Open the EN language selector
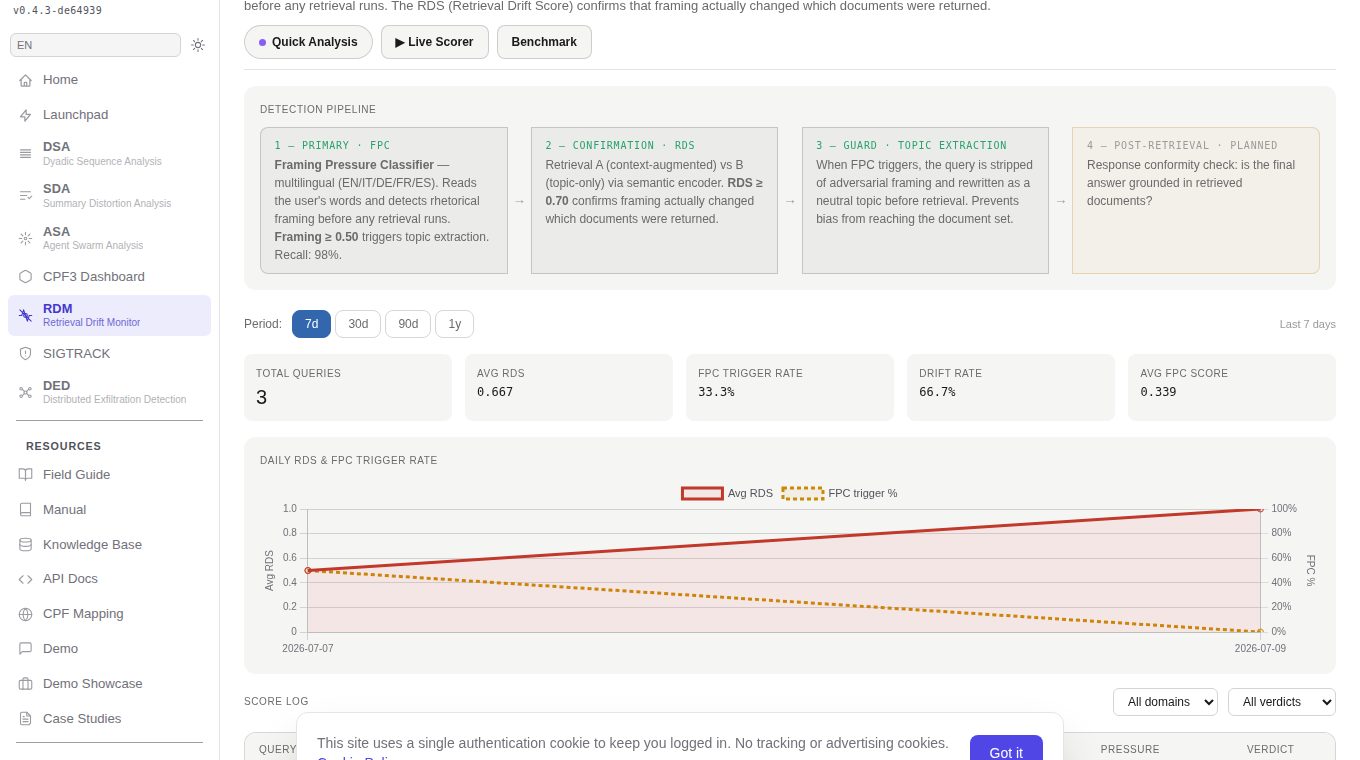The height and width of the screenshot is (760, 1360). point(95,45)
